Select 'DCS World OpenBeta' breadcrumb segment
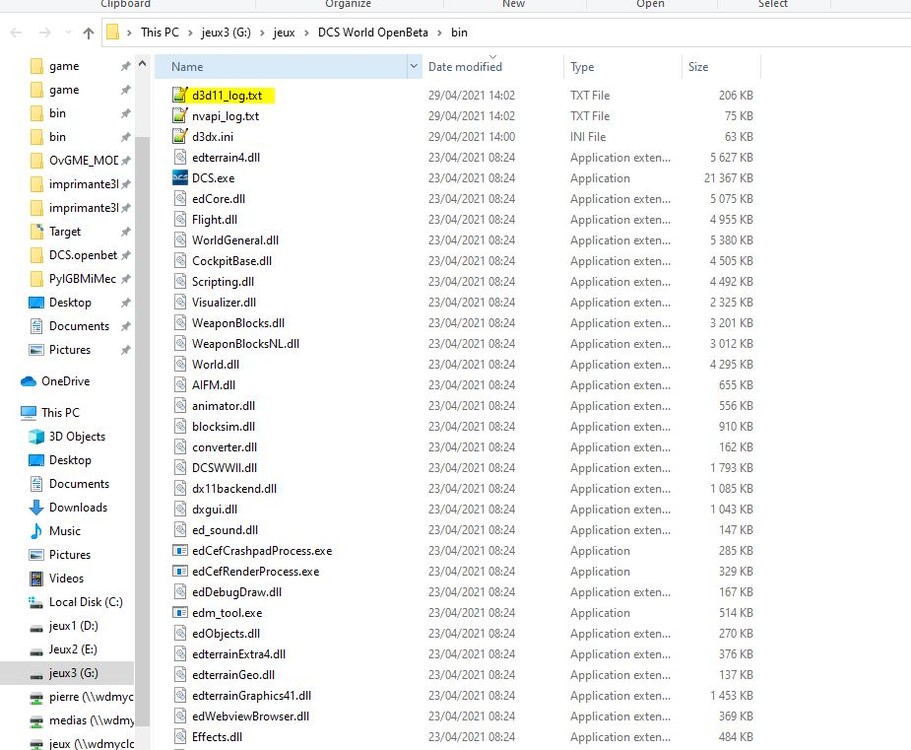The height and width of the screenshot is (750, 911). pyautogui.click(x=372, y=33)
